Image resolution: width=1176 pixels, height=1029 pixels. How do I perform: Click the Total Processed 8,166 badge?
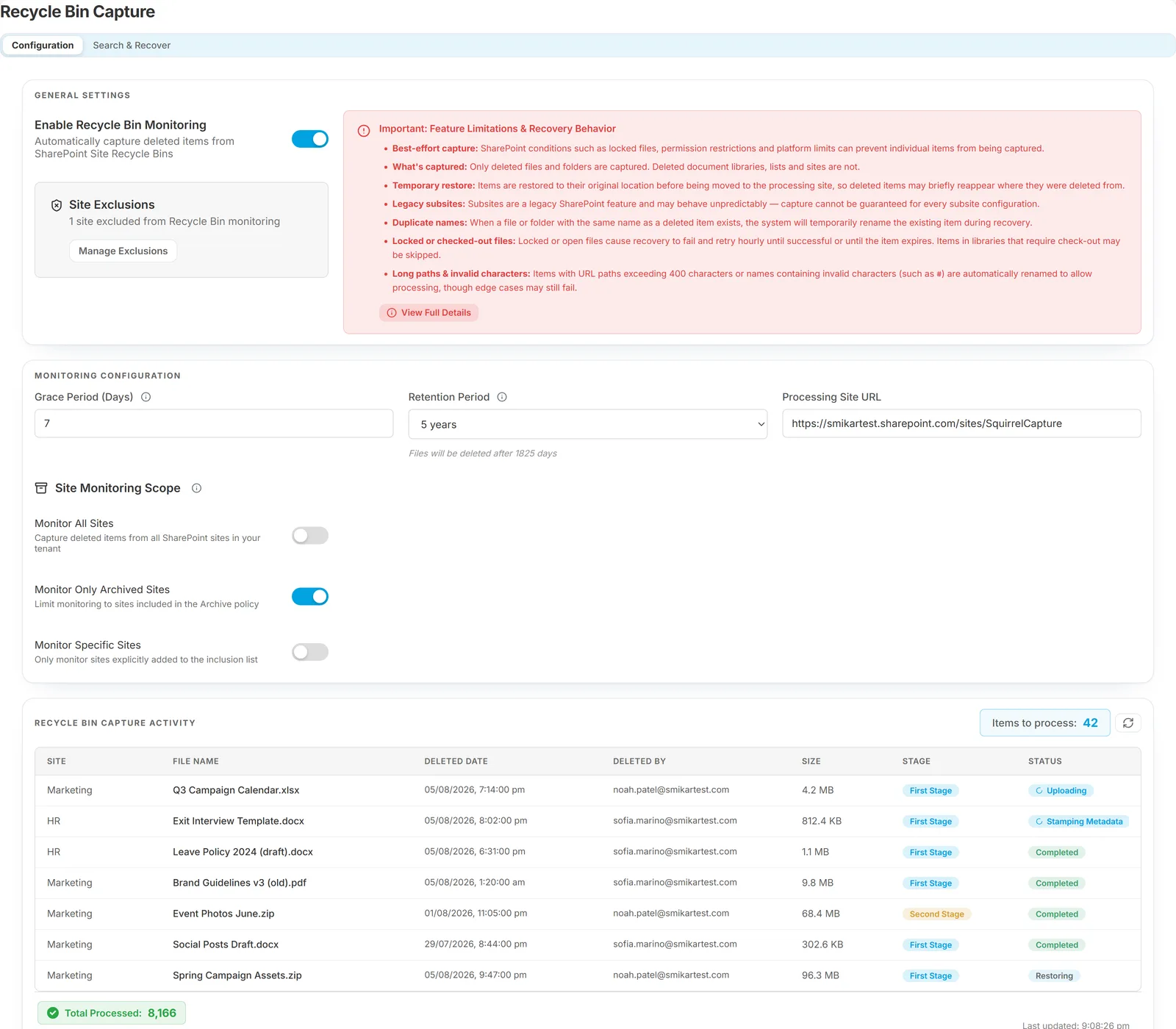click(112, 1013)
